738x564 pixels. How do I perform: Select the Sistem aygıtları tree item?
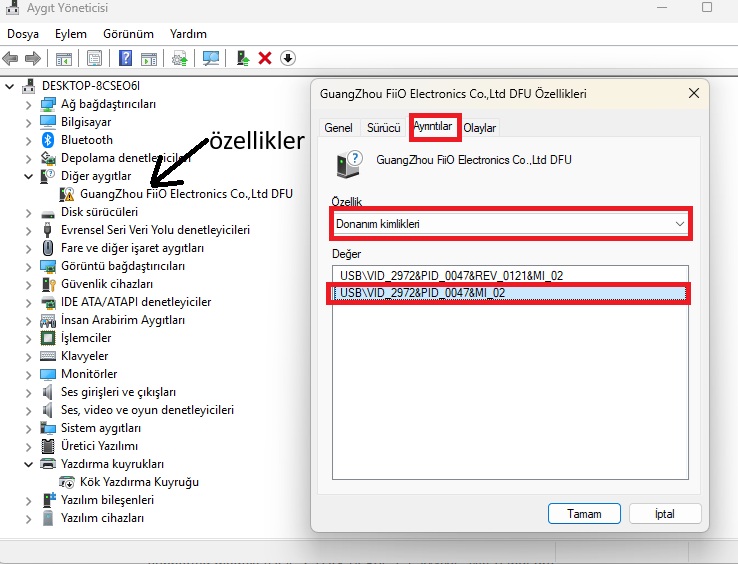coord(101,428)
